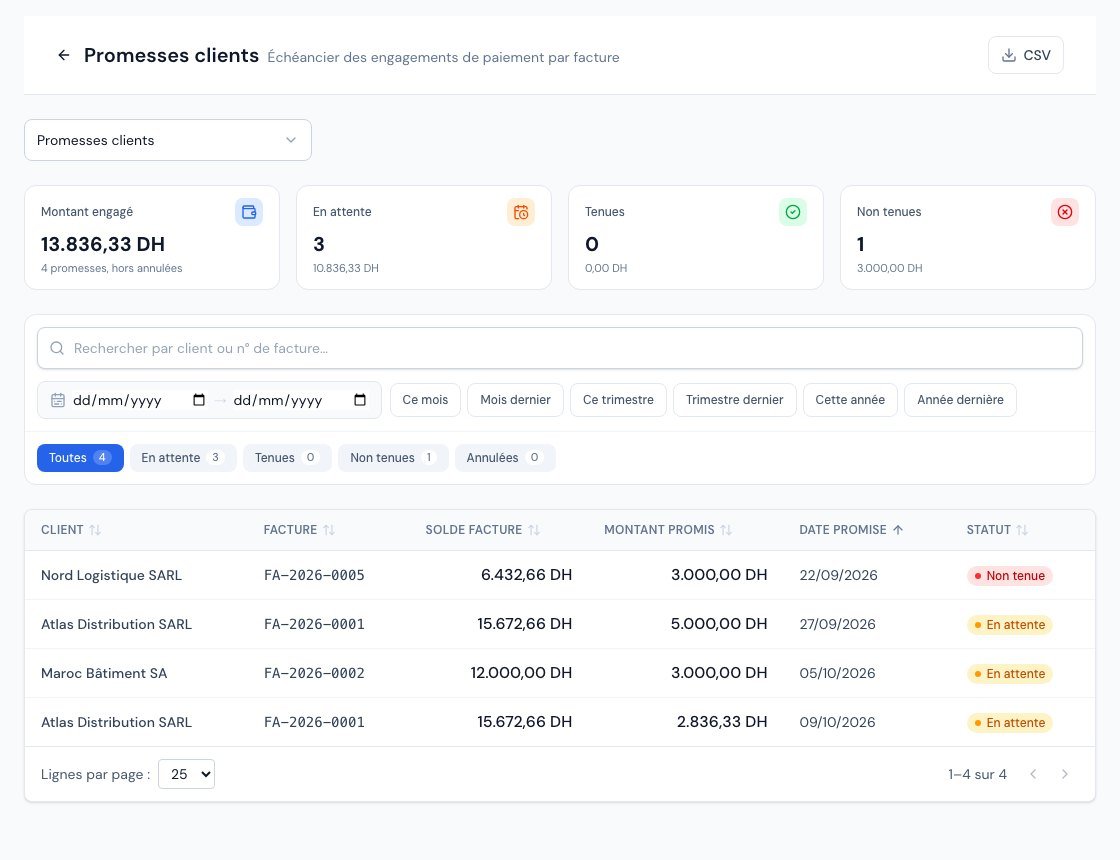Export the list as CSV
Viewport: 1120px width, 860px height.
(1026, 55)
